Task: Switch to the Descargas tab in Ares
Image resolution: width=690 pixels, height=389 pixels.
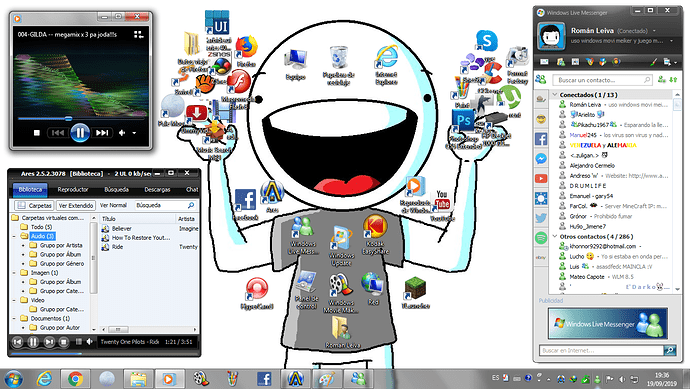Action: point(157,190)
